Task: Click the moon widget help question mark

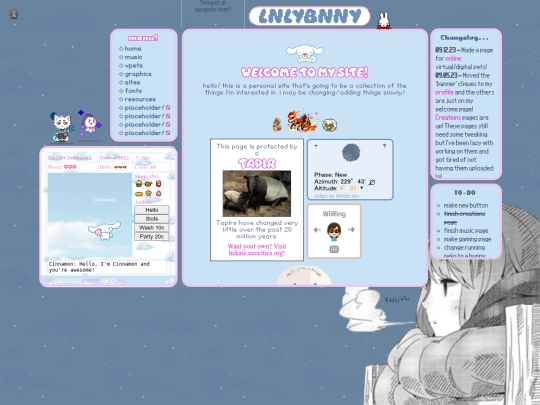Action: pos(384,146)
